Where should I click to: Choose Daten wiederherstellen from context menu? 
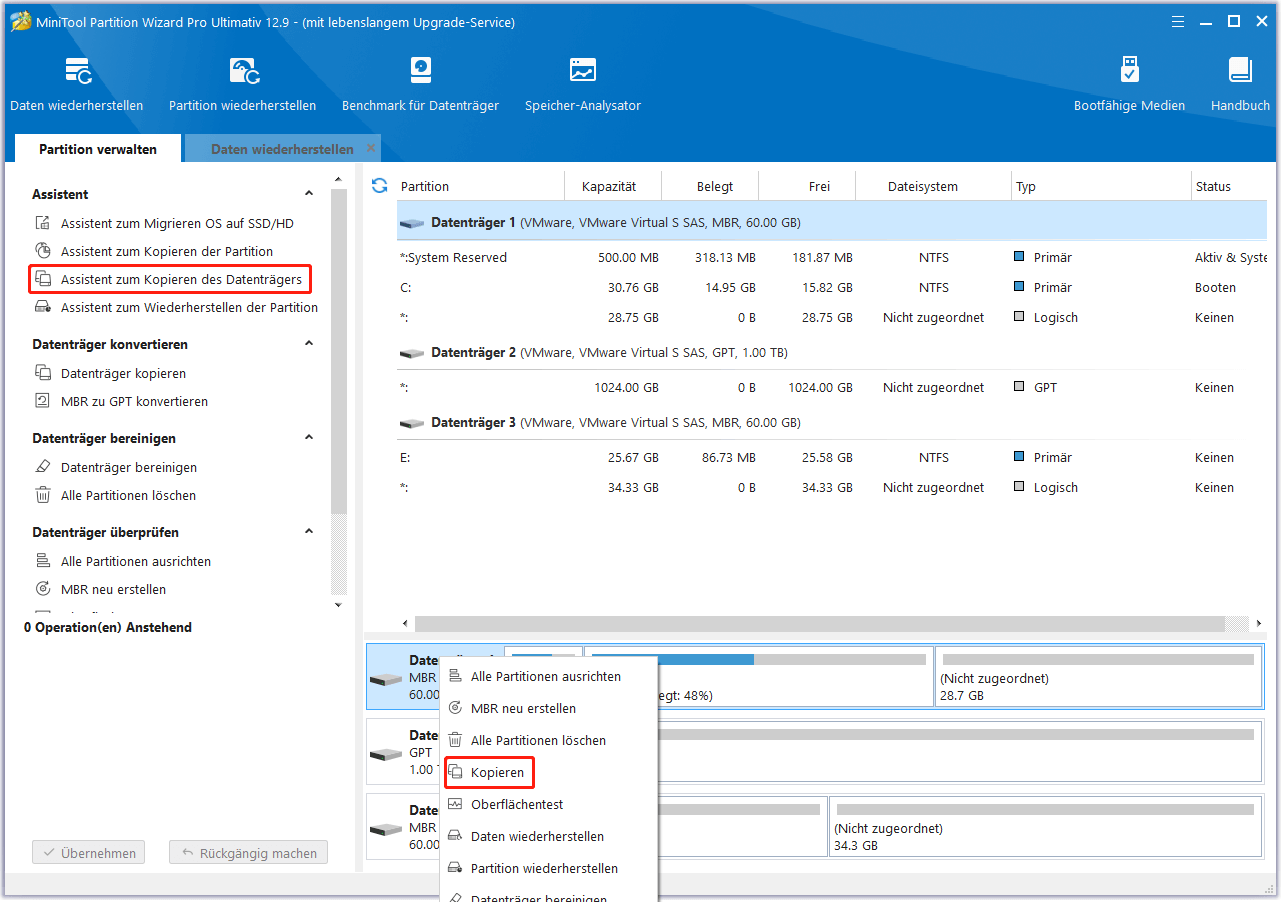(x=548, y=837)
